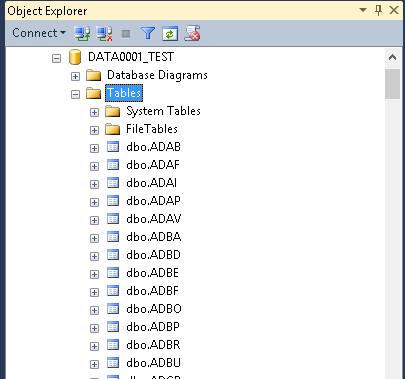Open the Connect dropdown menu
Viewport: 405px width, 379px height.
(39, 33)
